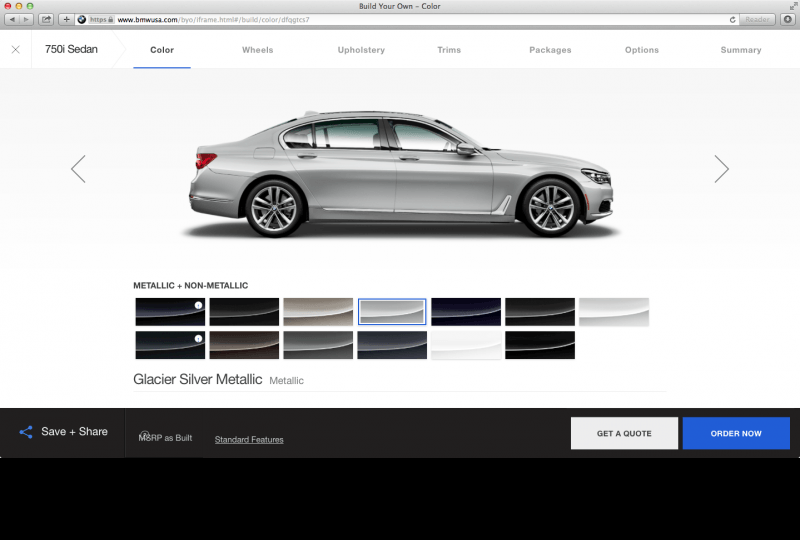Pick the first-row dark blue swatch with info badge
800x540 pixels.
pyautogui.click(x=170, y=312)
